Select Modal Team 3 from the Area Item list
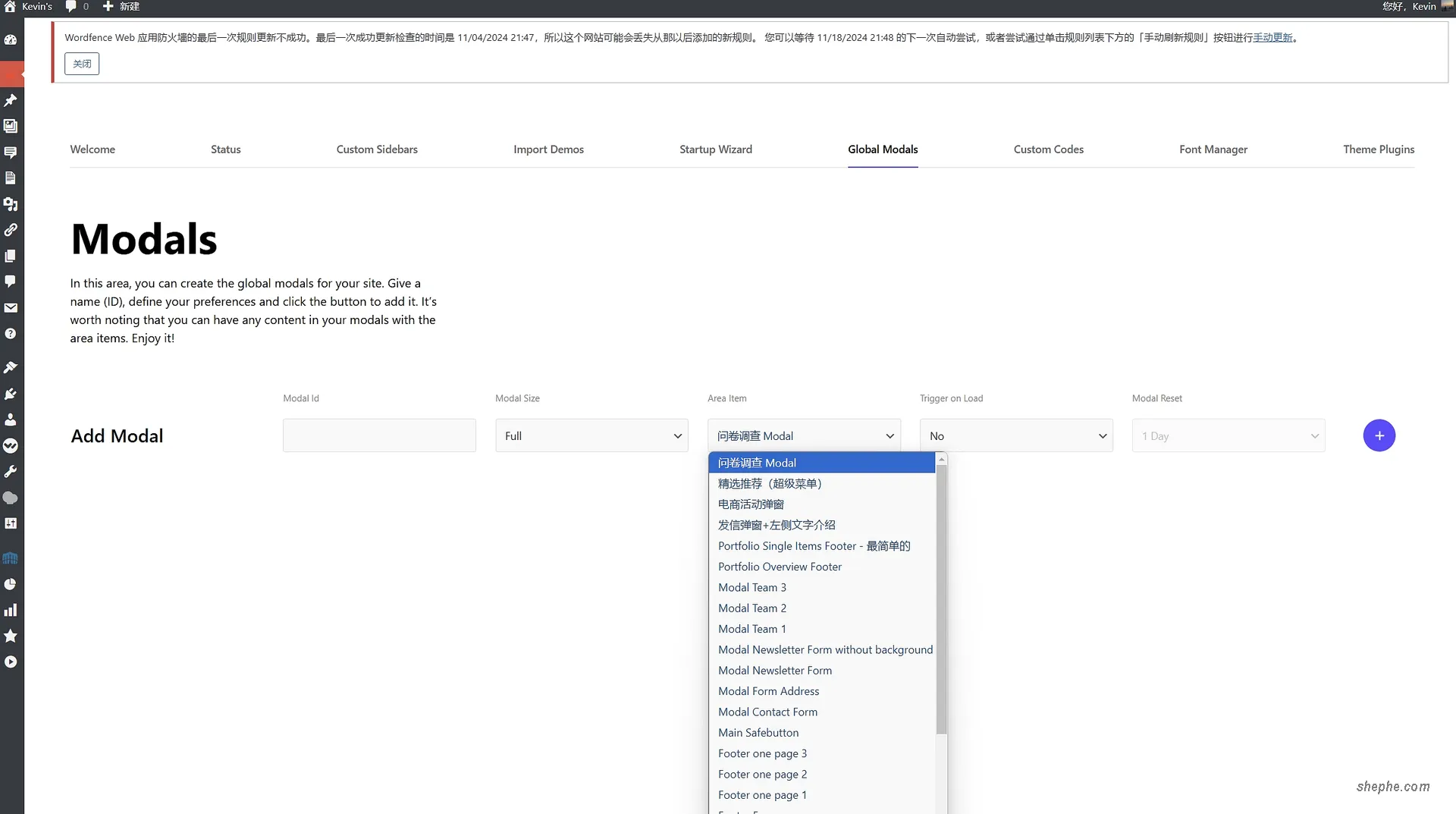 coord(752,587)
